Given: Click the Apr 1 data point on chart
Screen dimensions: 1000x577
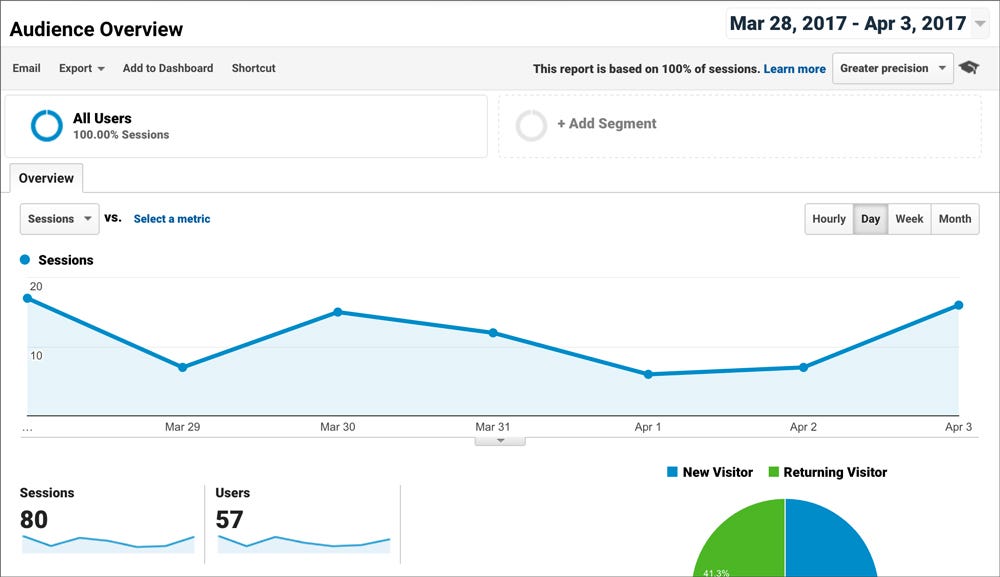Looking at the screenshot, I should (648, 374).
